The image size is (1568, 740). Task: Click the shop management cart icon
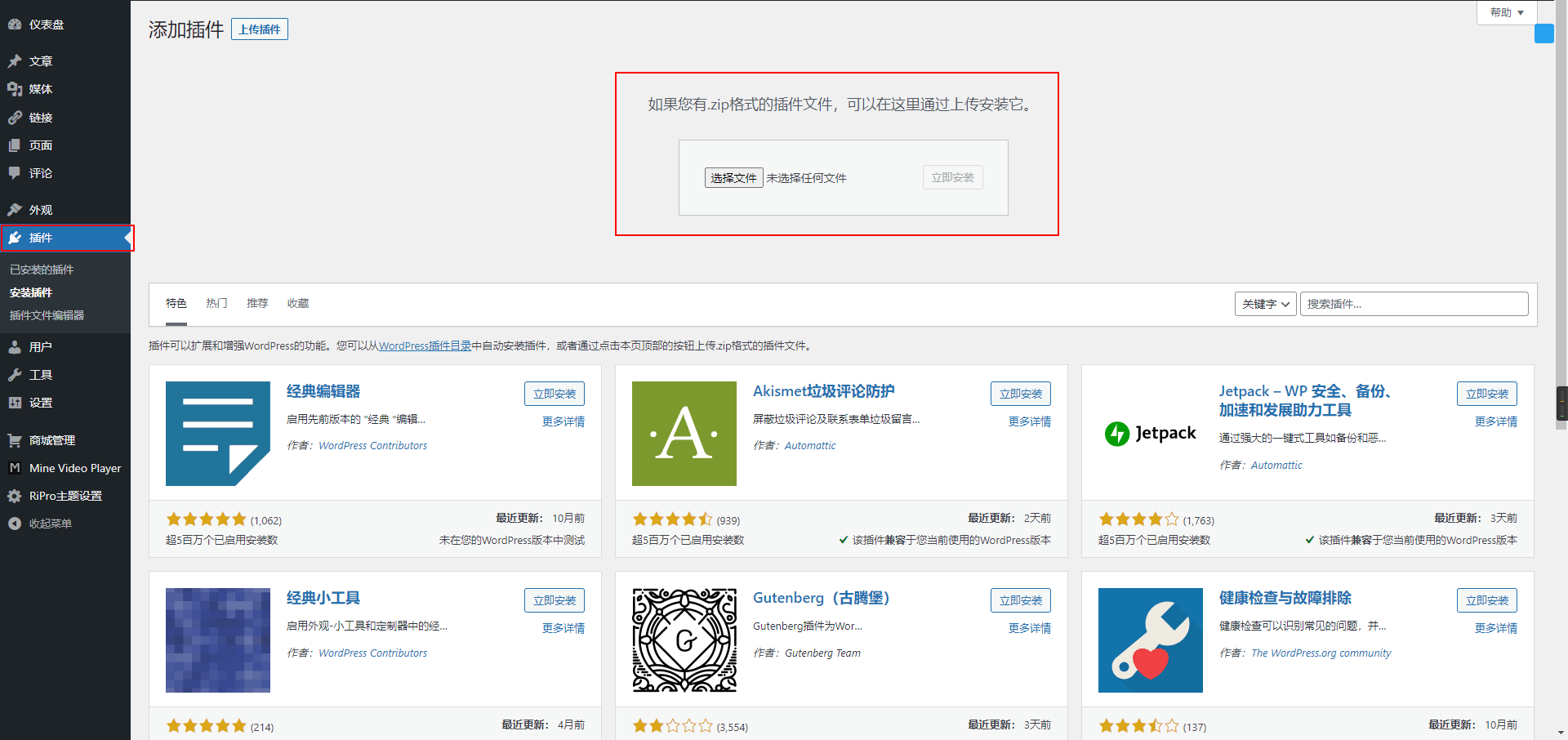pyautogui.click(x=15, y=440)
